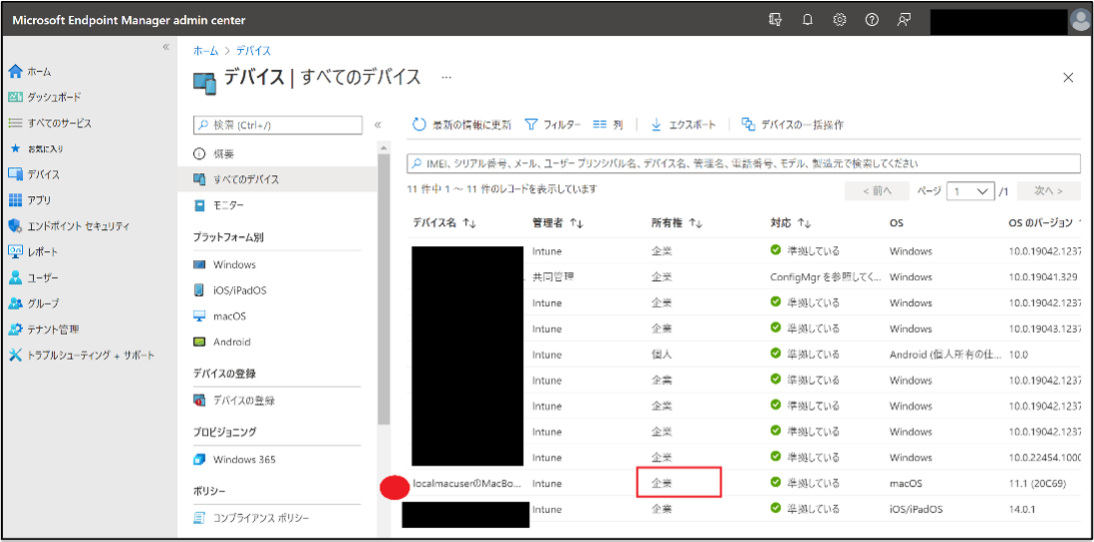Open フィルター options
Screen dimensions: 1094x542
click(x=553, y=125)
